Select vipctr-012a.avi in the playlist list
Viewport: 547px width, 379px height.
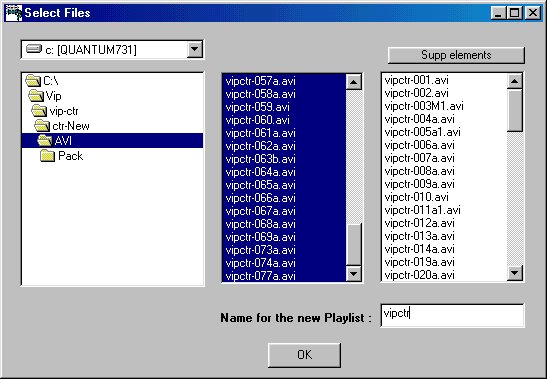(444, 223)
